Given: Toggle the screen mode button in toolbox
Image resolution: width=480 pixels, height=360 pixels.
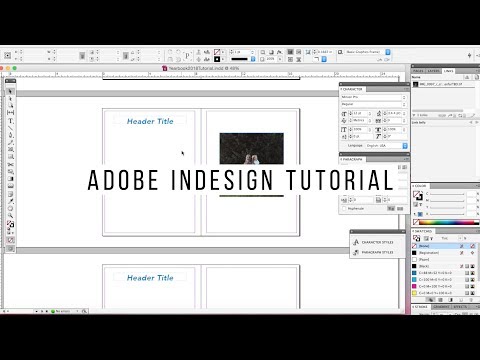Looking at the screenshot, I should (10, 249).
